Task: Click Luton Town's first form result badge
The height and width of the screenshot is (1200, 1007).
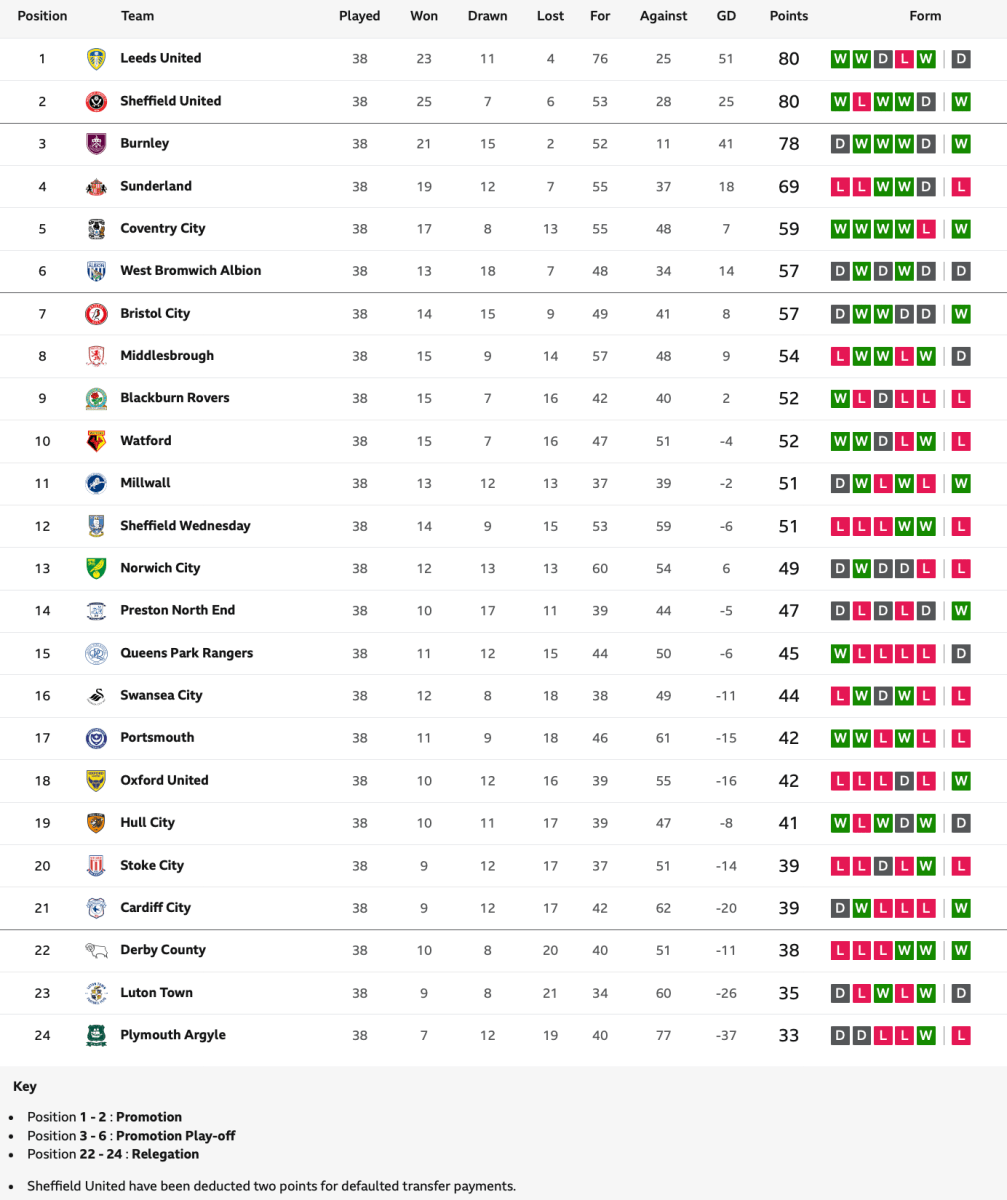Action: (840, 993)
